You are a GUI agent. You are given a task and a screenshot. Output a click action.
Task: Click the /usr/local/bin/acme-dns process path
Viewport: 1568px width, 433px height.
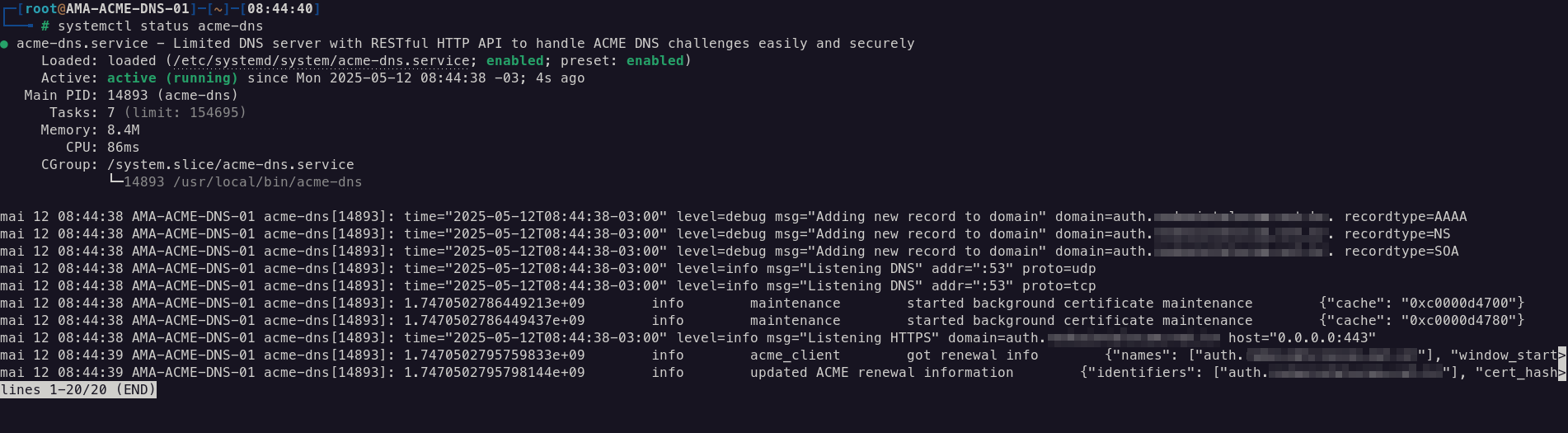[268, 182]
